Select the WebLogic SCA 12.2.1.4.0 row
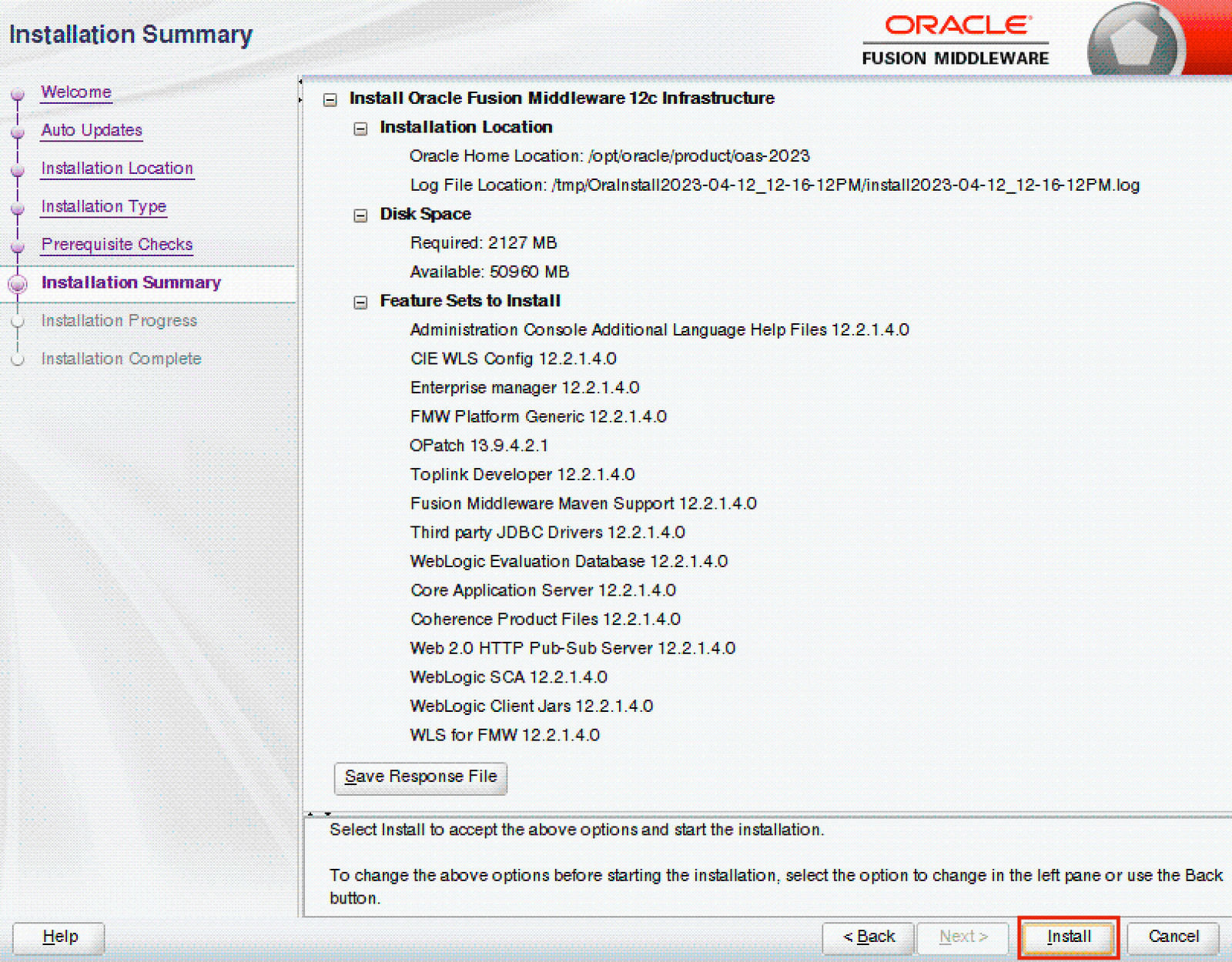 click(x=509, y=677)
